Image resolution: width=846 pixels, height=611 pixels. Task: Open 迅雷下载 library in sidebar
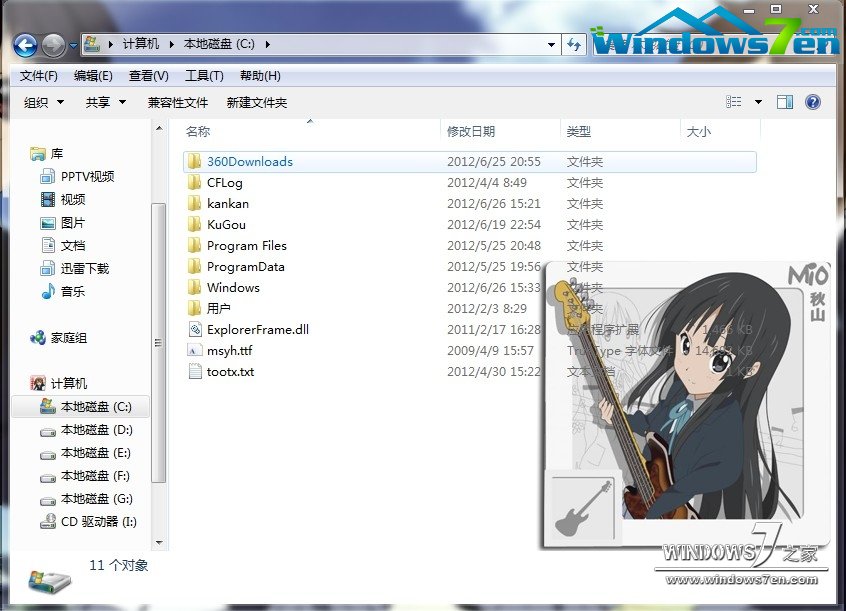(85, 268)
